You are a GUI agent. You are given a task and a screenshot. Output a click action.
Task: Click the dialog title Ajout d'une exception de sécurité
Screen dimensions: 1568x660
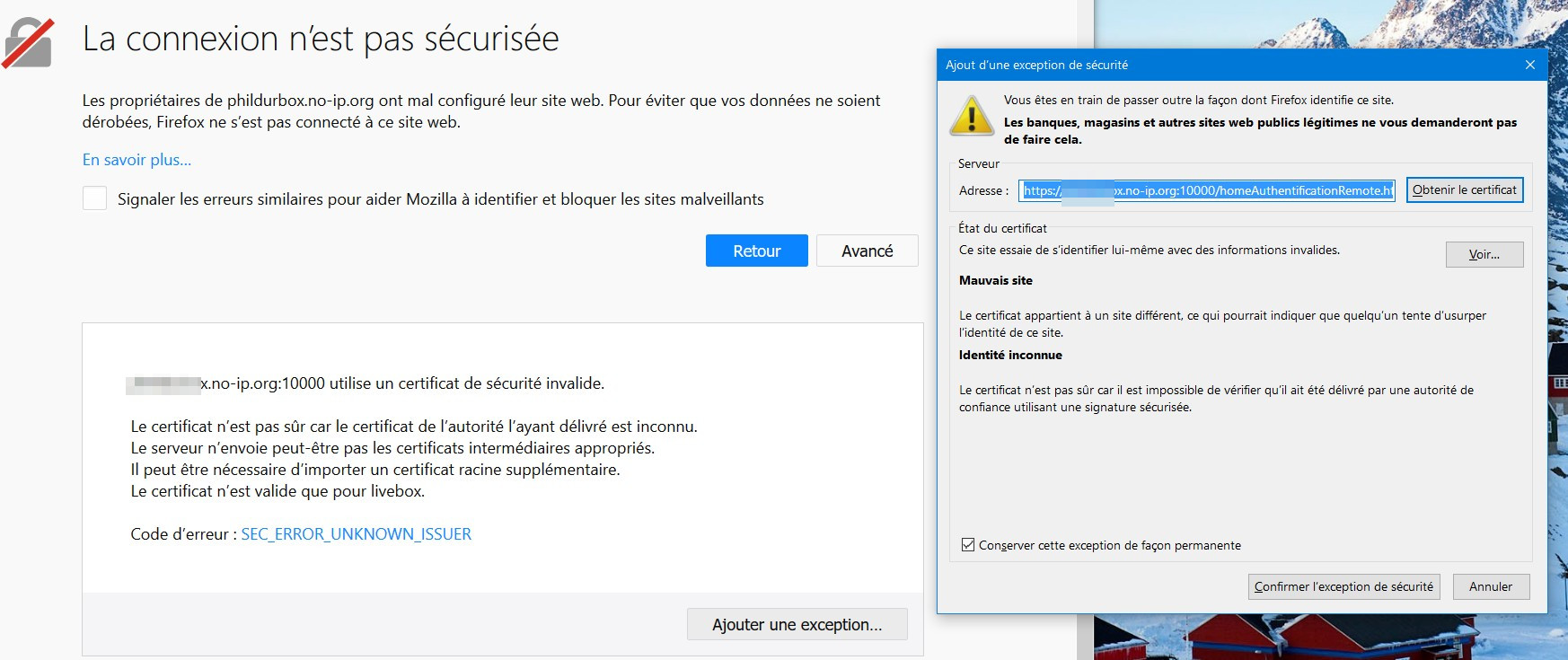coord(1036,65)
